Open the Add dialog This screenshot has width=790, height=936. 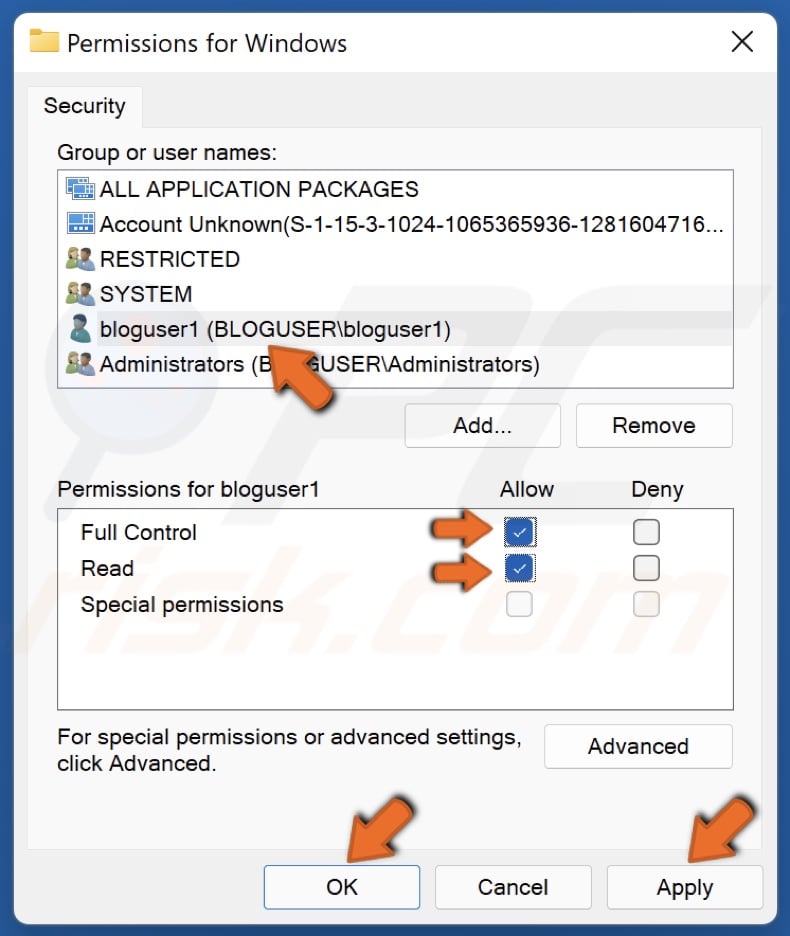(482, 425)
